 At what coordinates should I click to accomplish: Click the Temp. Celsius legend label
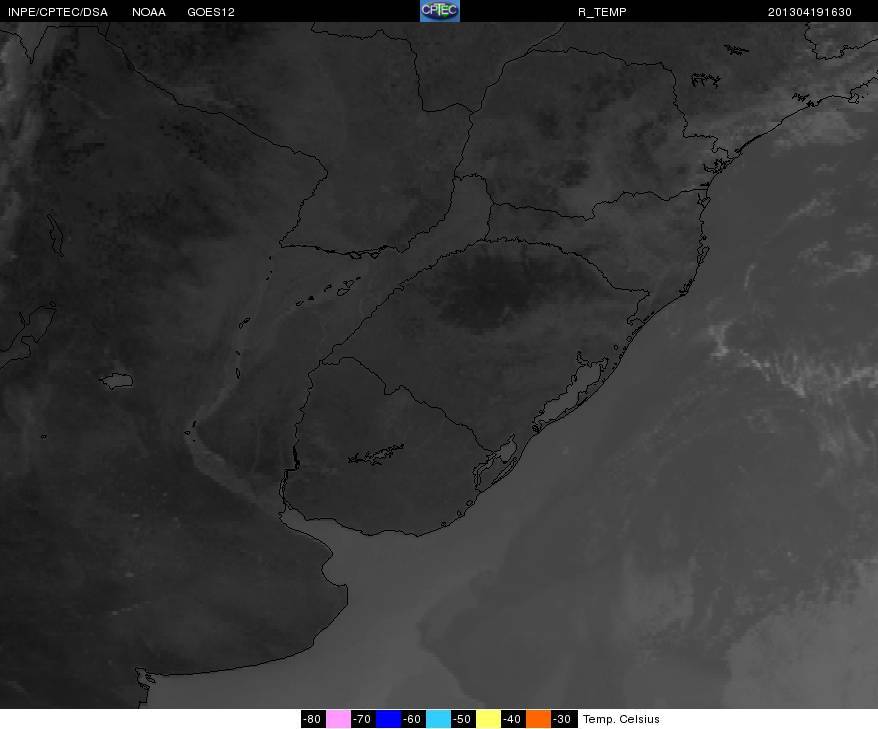(621, 719)
